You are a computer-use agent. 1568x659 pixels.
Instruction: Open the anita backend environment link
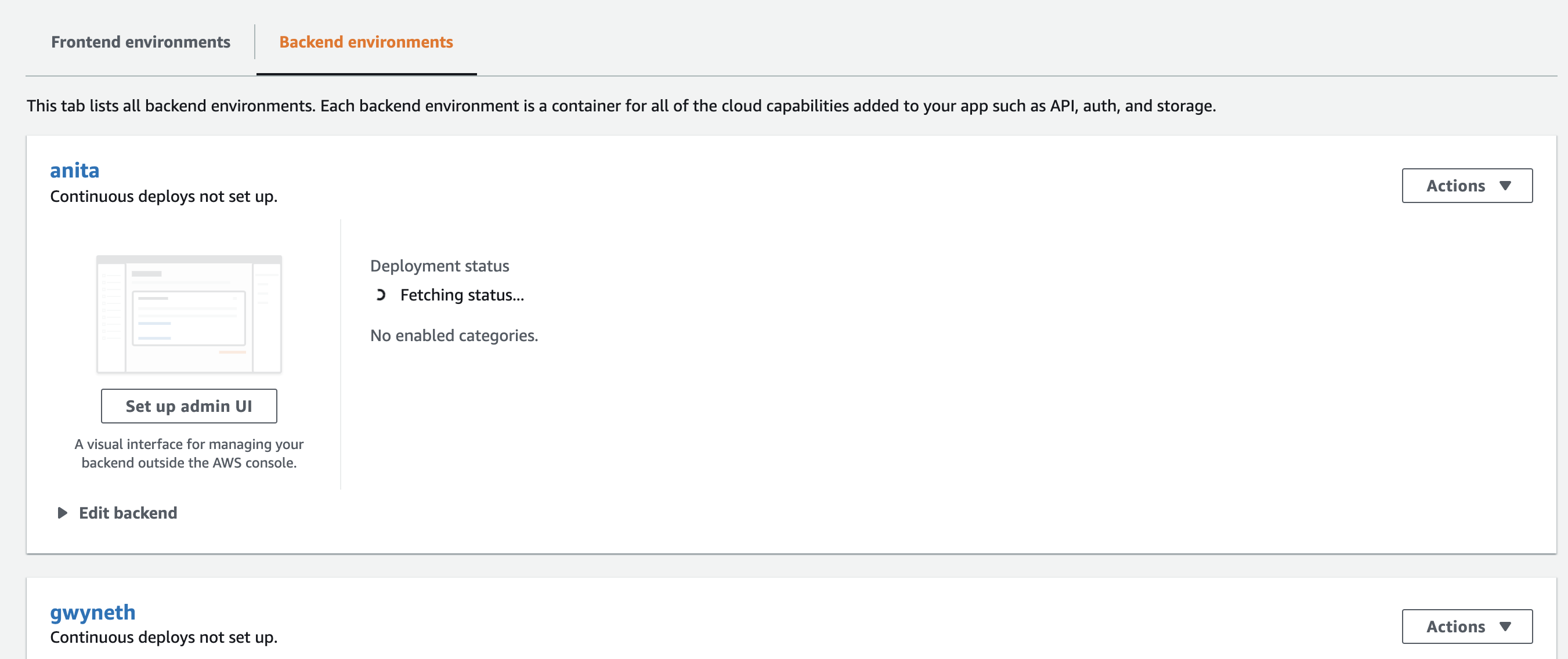tap(74, 171)
